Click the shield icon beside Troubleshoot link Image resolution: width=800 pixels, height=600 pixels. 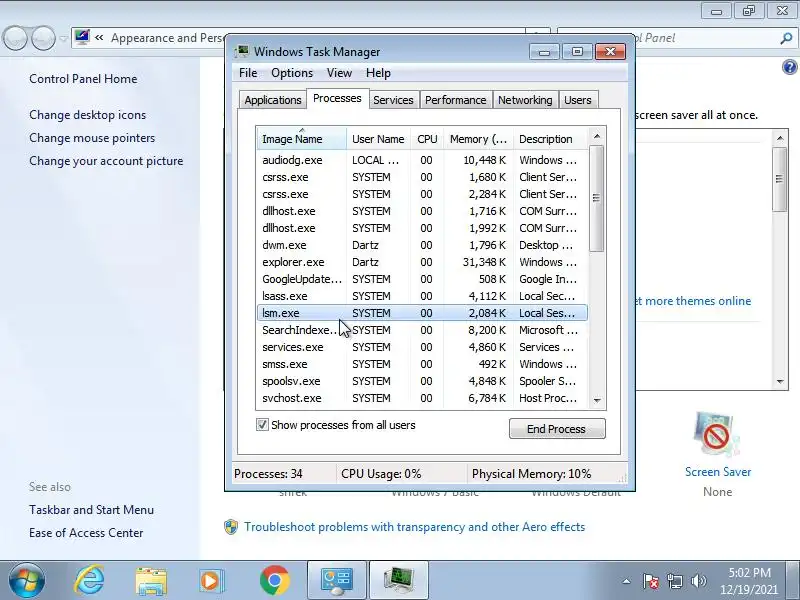[x=231, y=527]
